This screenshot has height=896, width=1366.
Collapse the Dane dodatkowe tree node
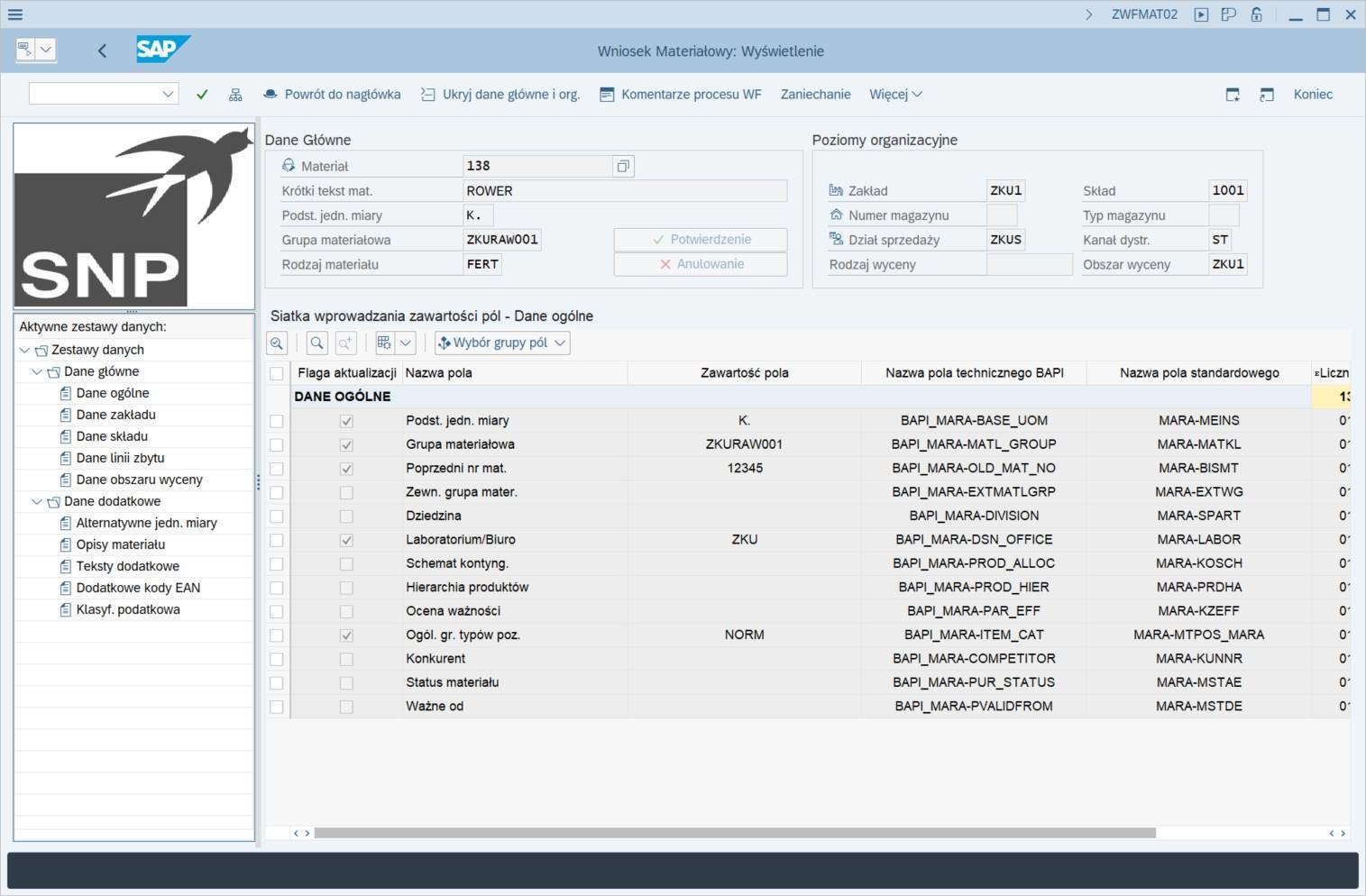click(x=37, y=501)
